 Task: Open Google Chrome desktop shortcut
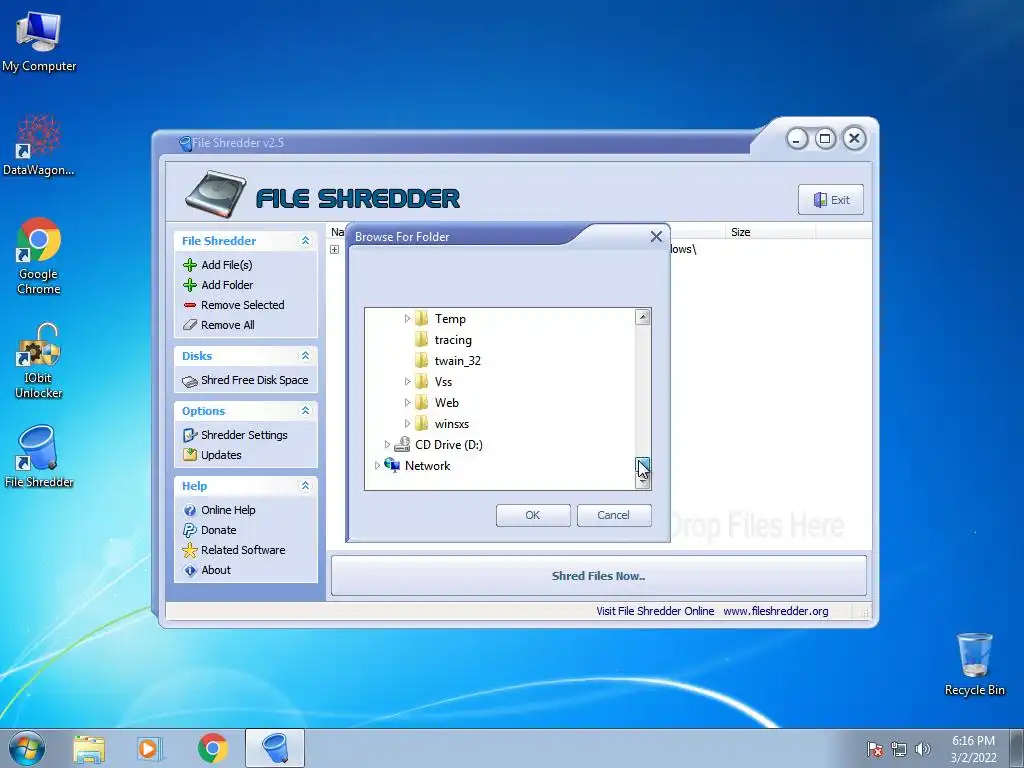point(39,256)
